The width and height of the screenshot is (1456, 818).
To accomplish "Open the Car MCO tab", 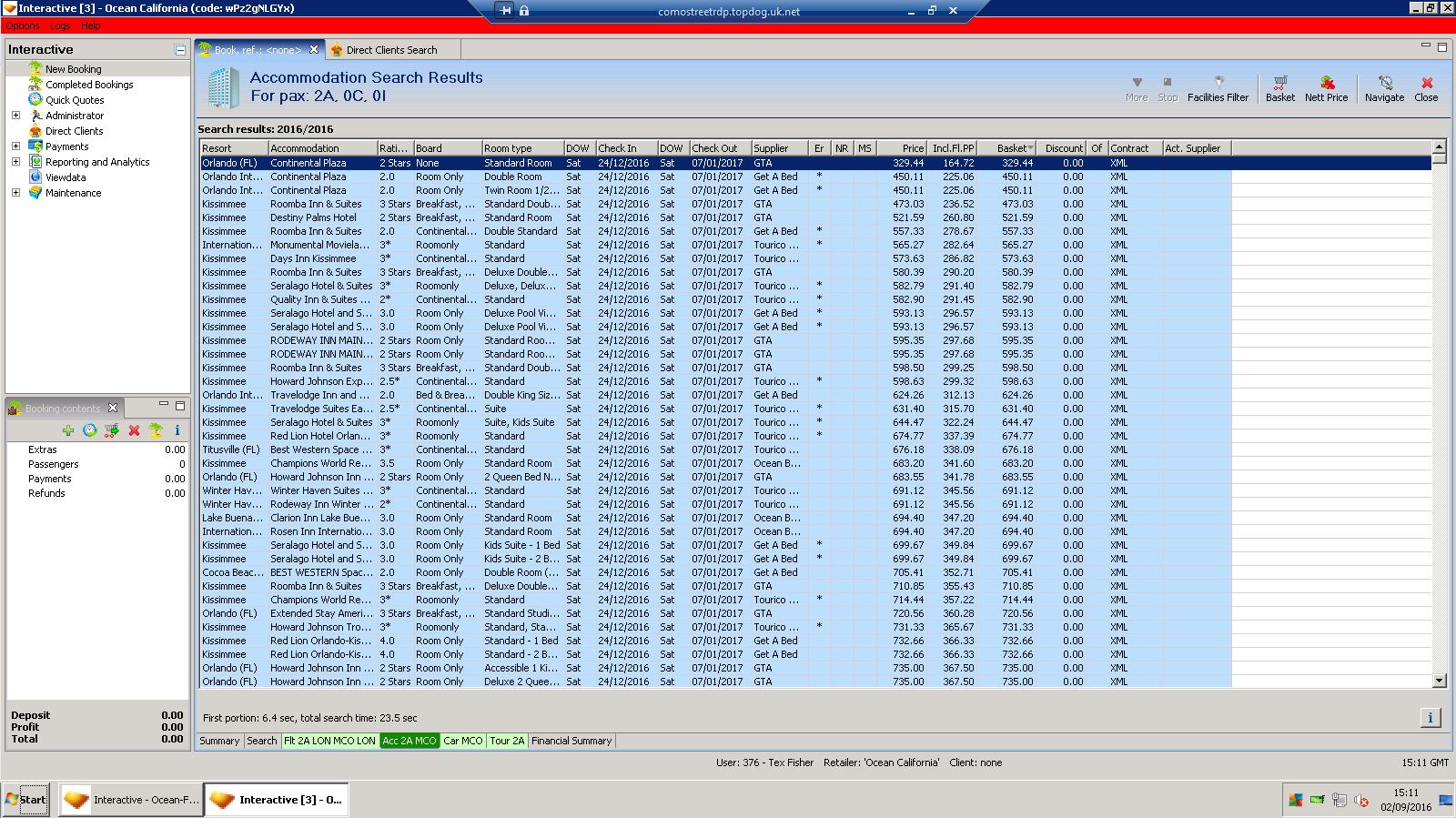I will (x=463, y=741).
